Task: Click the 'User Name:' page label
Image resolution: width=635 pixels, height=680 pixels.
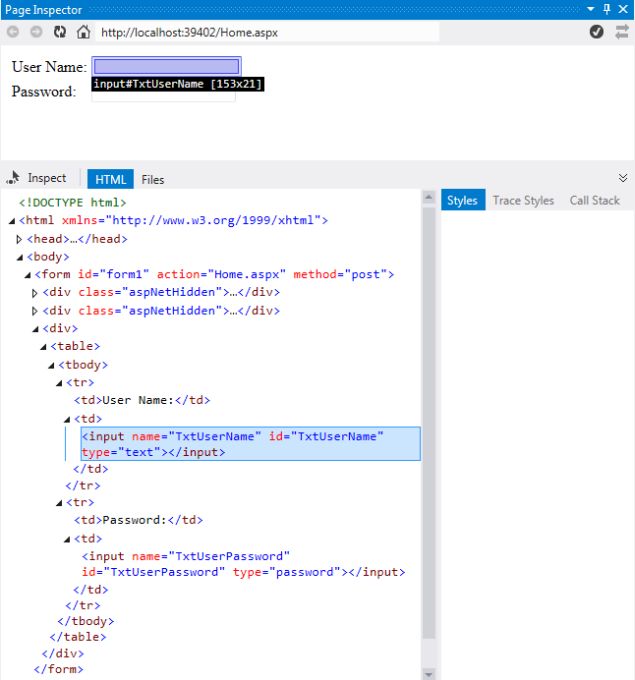Action: click(x=49, y=67)
